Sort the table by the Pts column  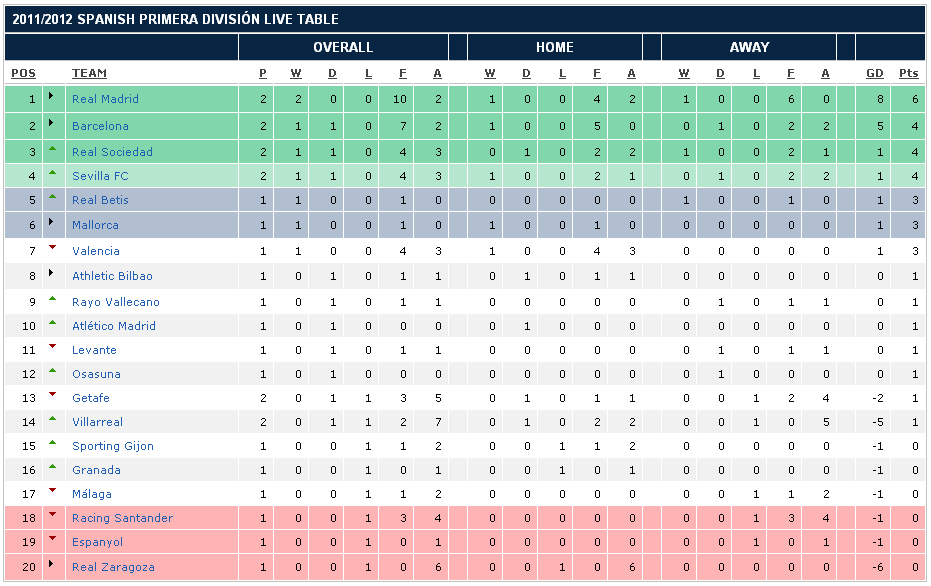pyautogui.click(x=908, y=73)
